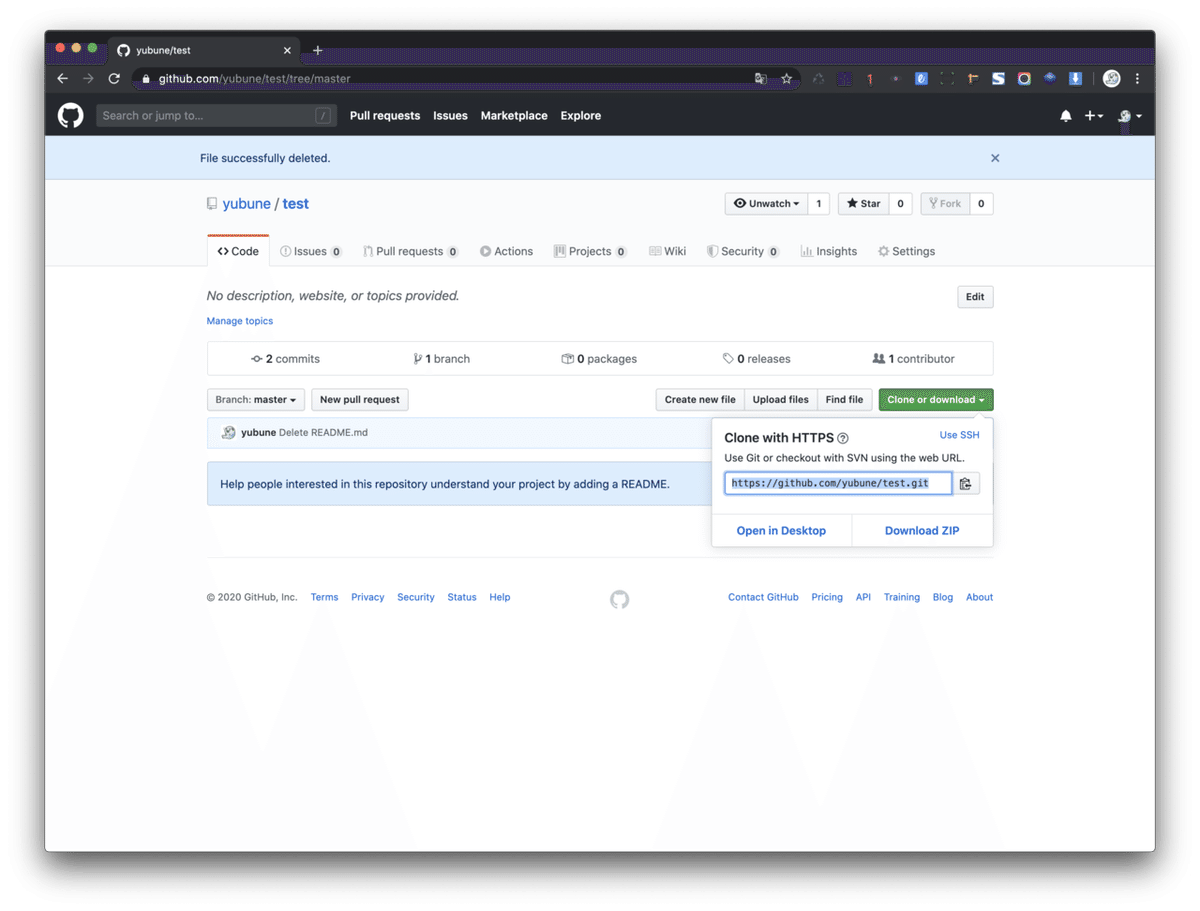
Task: Click Download ZIP
Action: 922,531
